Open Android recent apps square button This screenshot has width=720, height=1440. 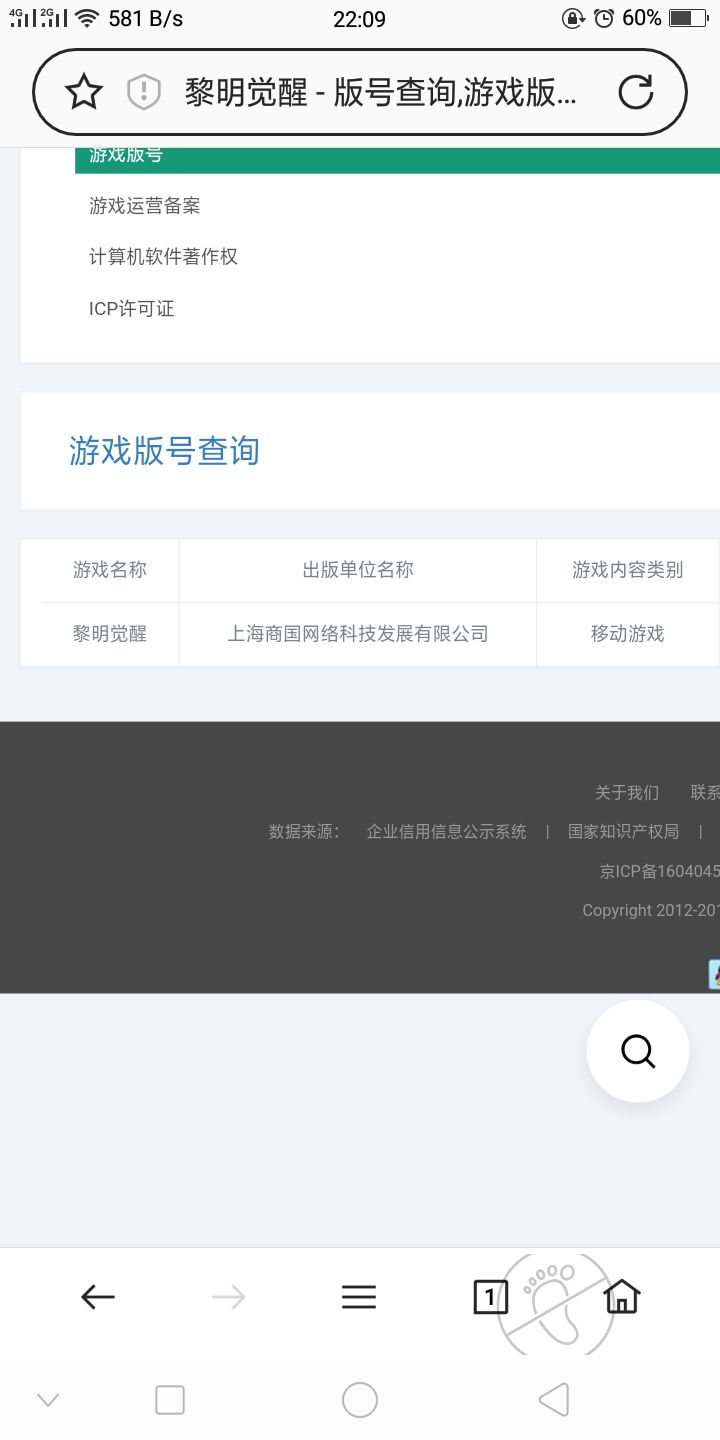[170, 1400]
